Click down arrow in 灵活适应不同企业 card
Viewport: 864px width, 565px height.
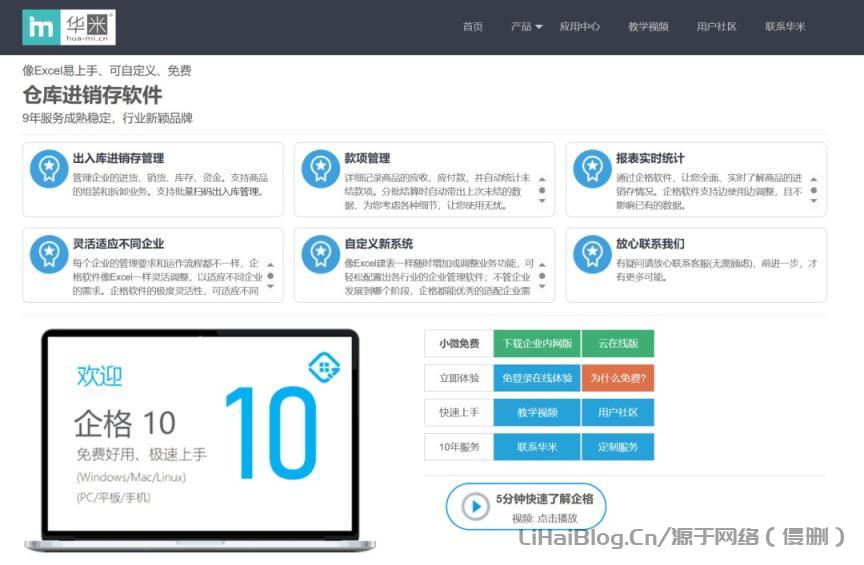(x=271, y=287)
